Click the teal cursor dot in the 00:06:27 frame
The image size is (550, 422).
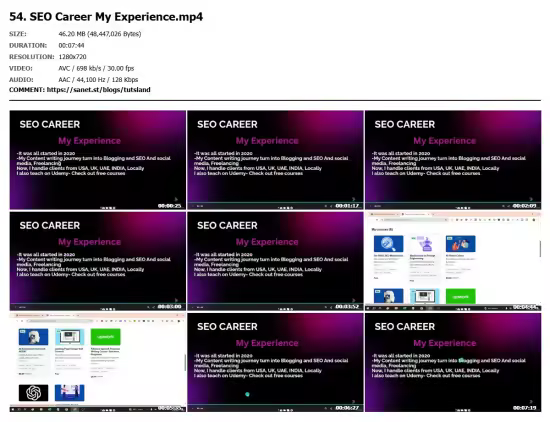(247, 394)
